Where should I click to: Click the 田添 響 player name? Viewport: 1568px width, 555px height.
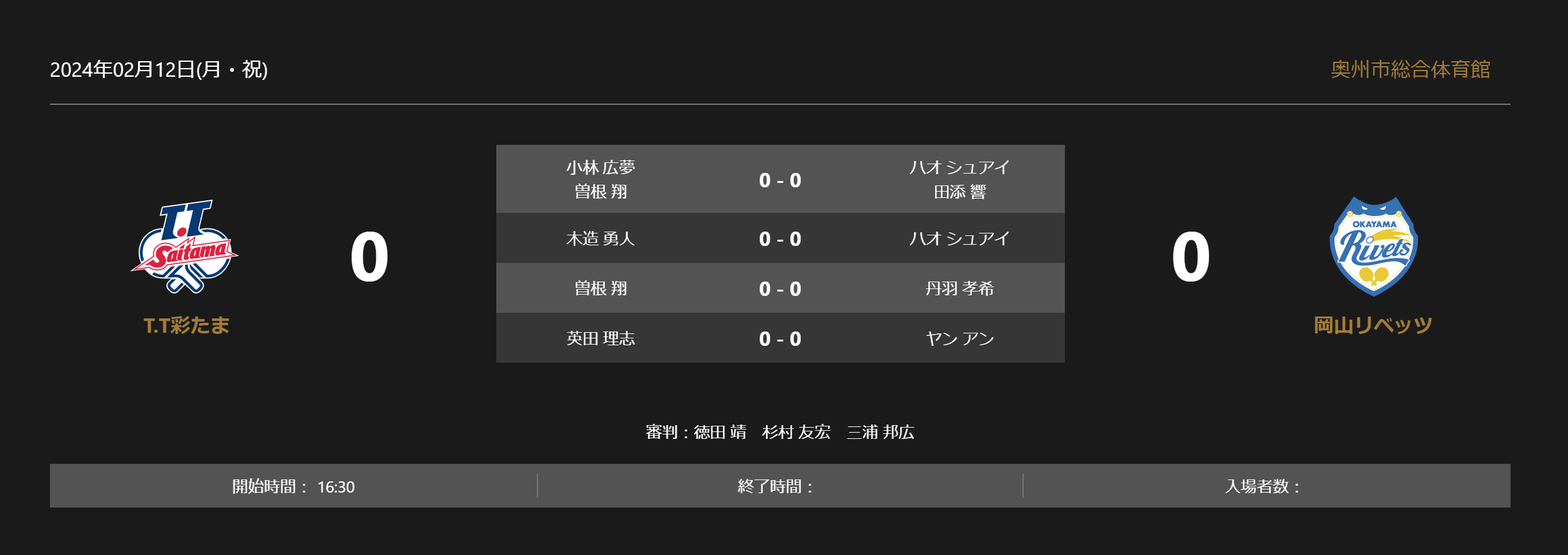959,192
